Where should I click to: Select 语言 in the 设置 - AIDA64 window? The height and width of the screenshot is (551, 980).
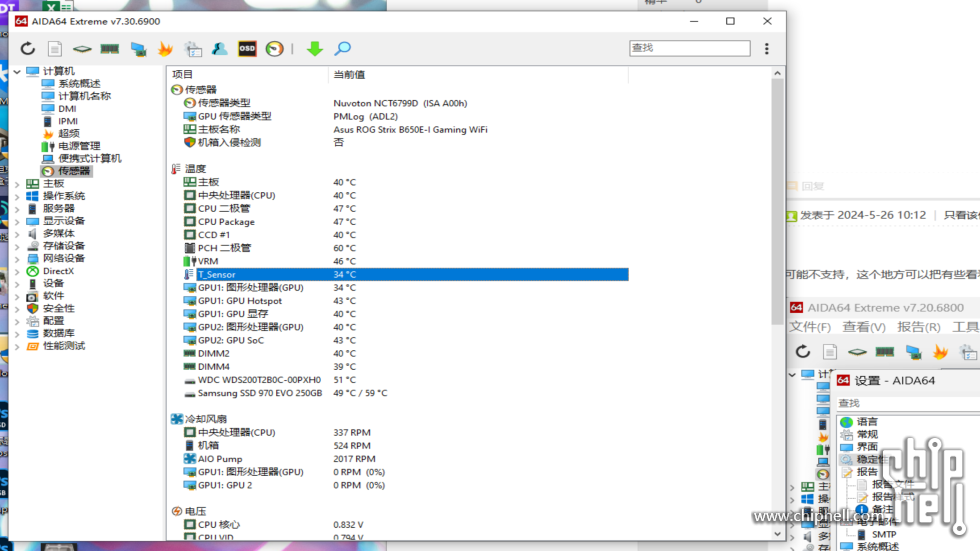point(867,422)
